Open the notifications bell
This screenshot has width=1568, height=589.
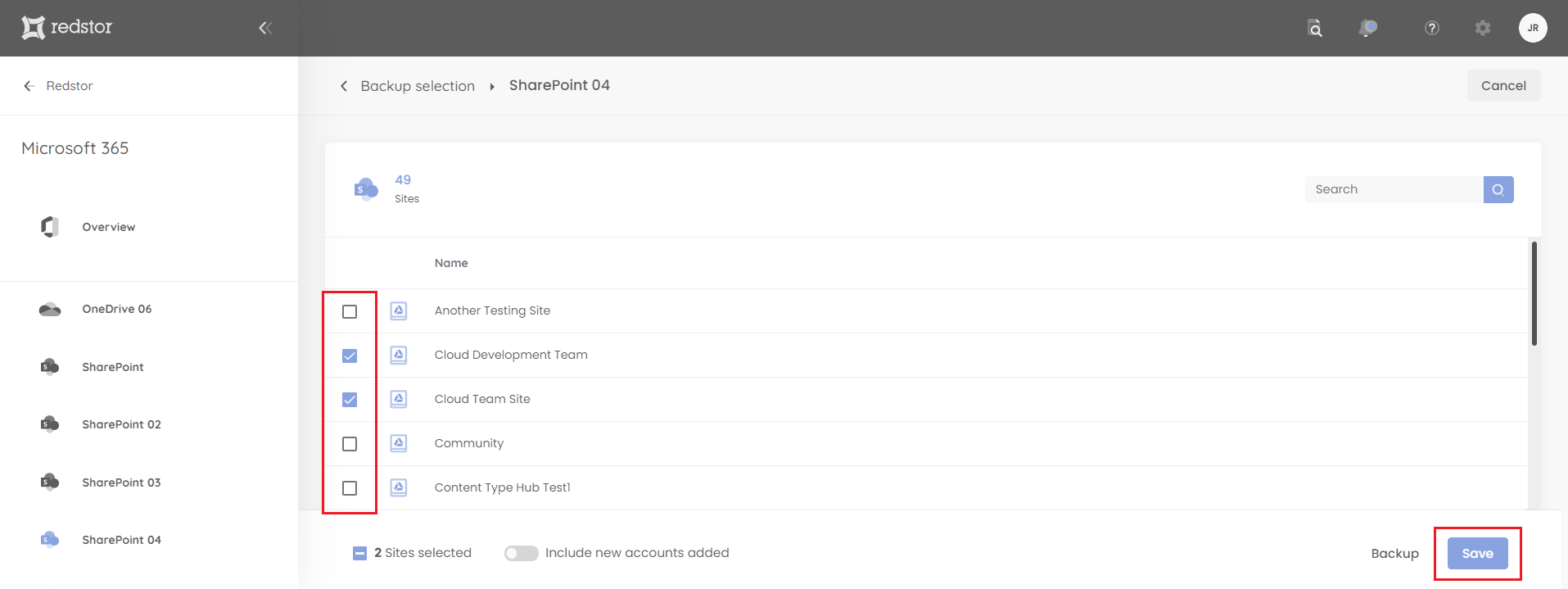[x=1367, y=28]
